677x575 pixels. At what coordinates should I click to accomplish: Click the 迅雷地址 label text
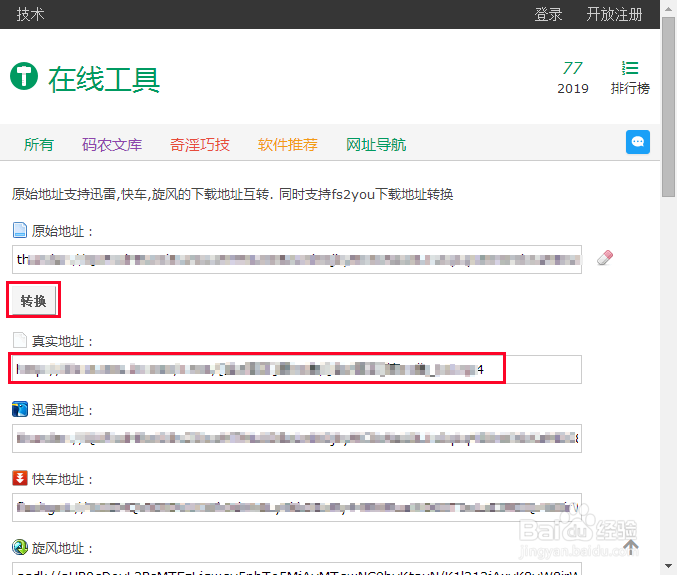62,410
